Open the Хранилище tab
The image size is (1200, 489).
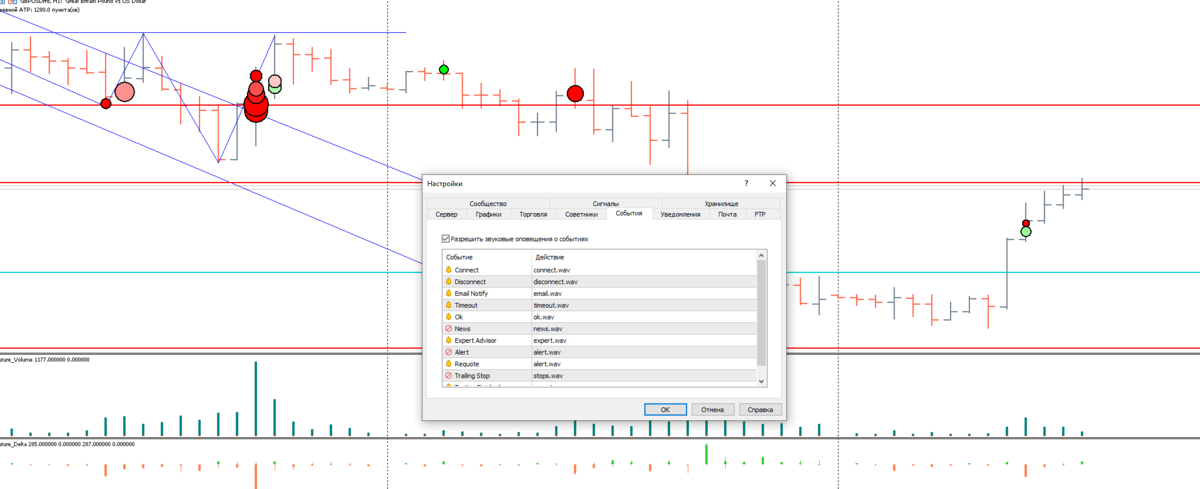pos(720,204)
